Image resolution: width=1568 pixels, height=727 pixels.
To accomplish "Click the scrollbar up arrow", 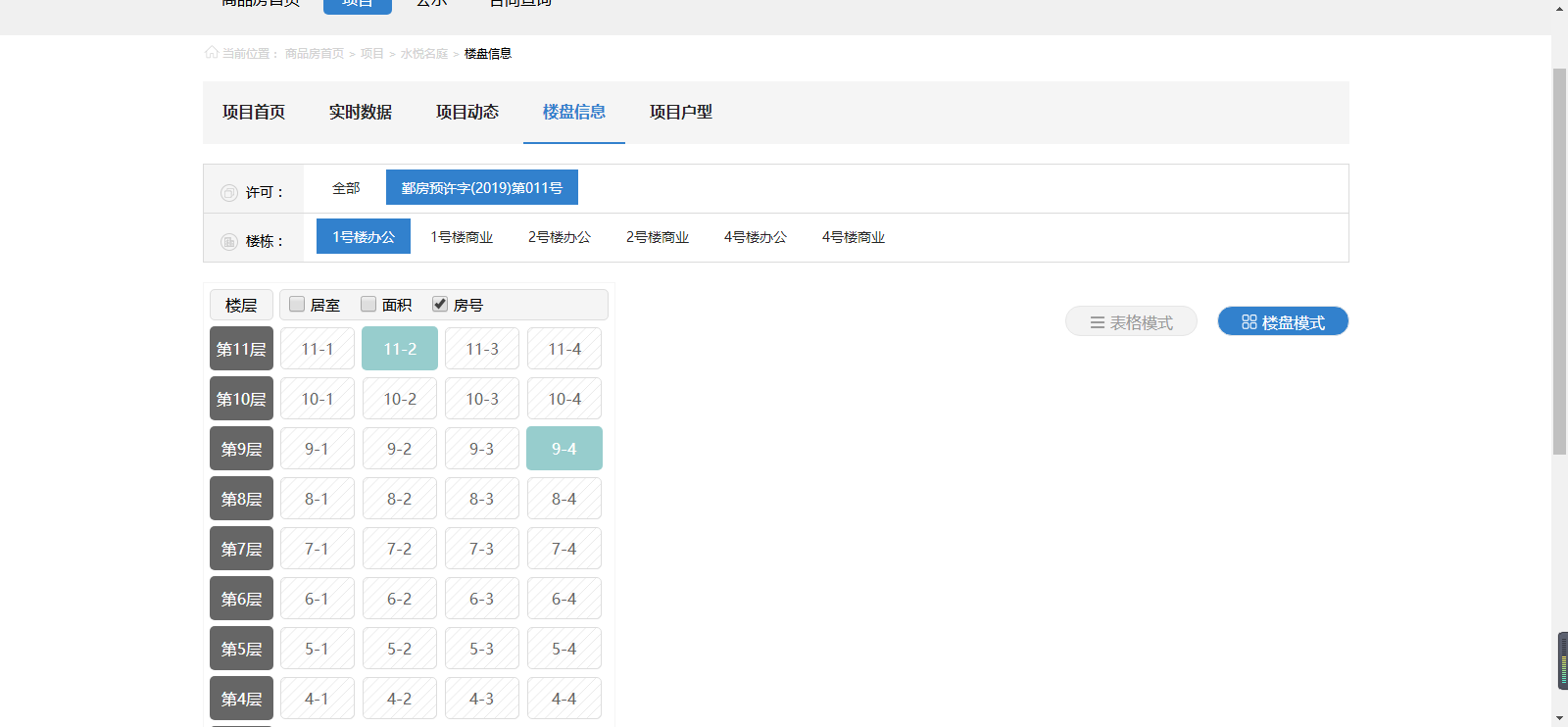I will (1560, 8).
